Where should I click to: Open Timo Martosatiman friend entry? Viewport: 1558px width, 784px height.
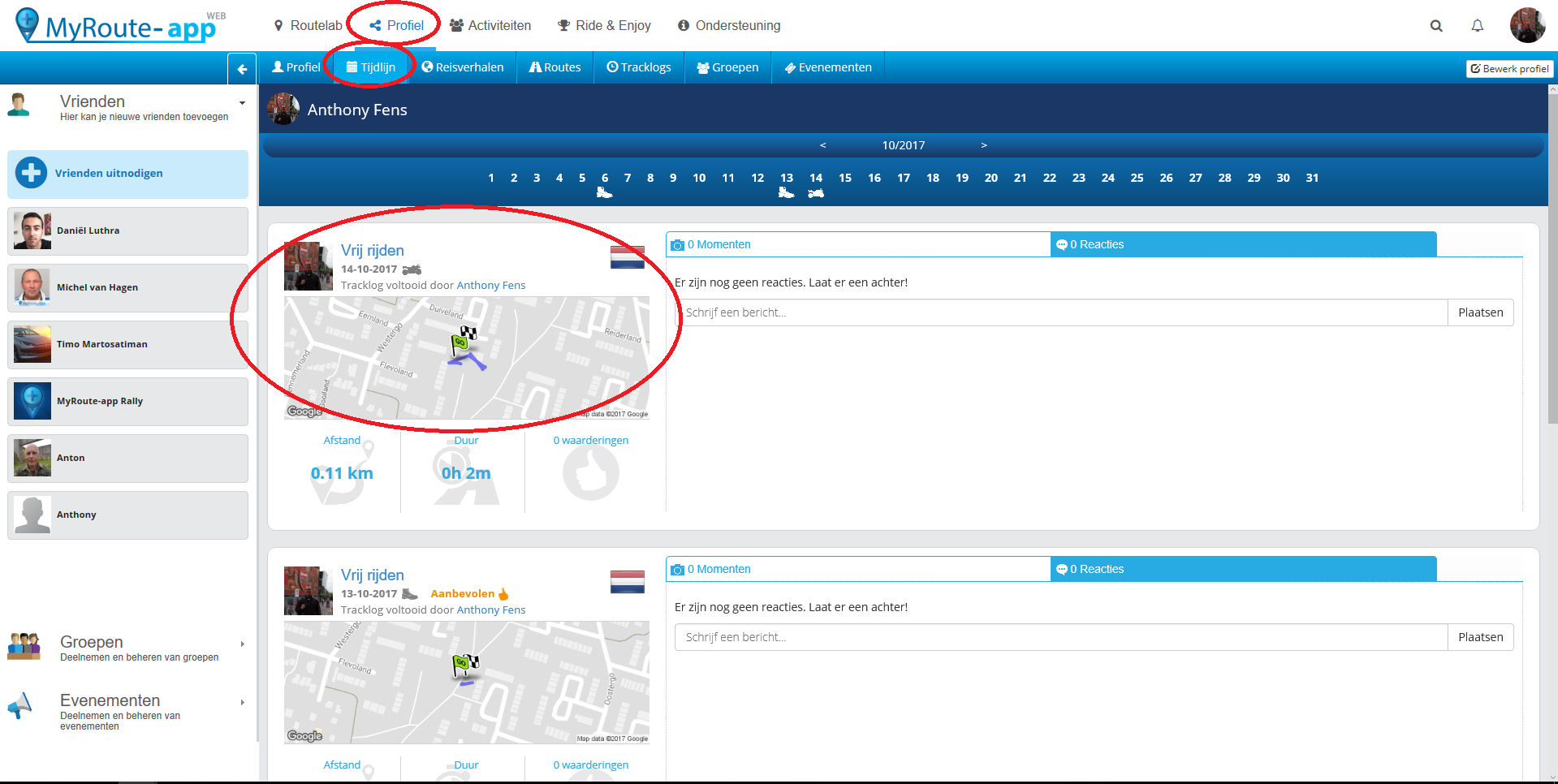coord(127,345)
